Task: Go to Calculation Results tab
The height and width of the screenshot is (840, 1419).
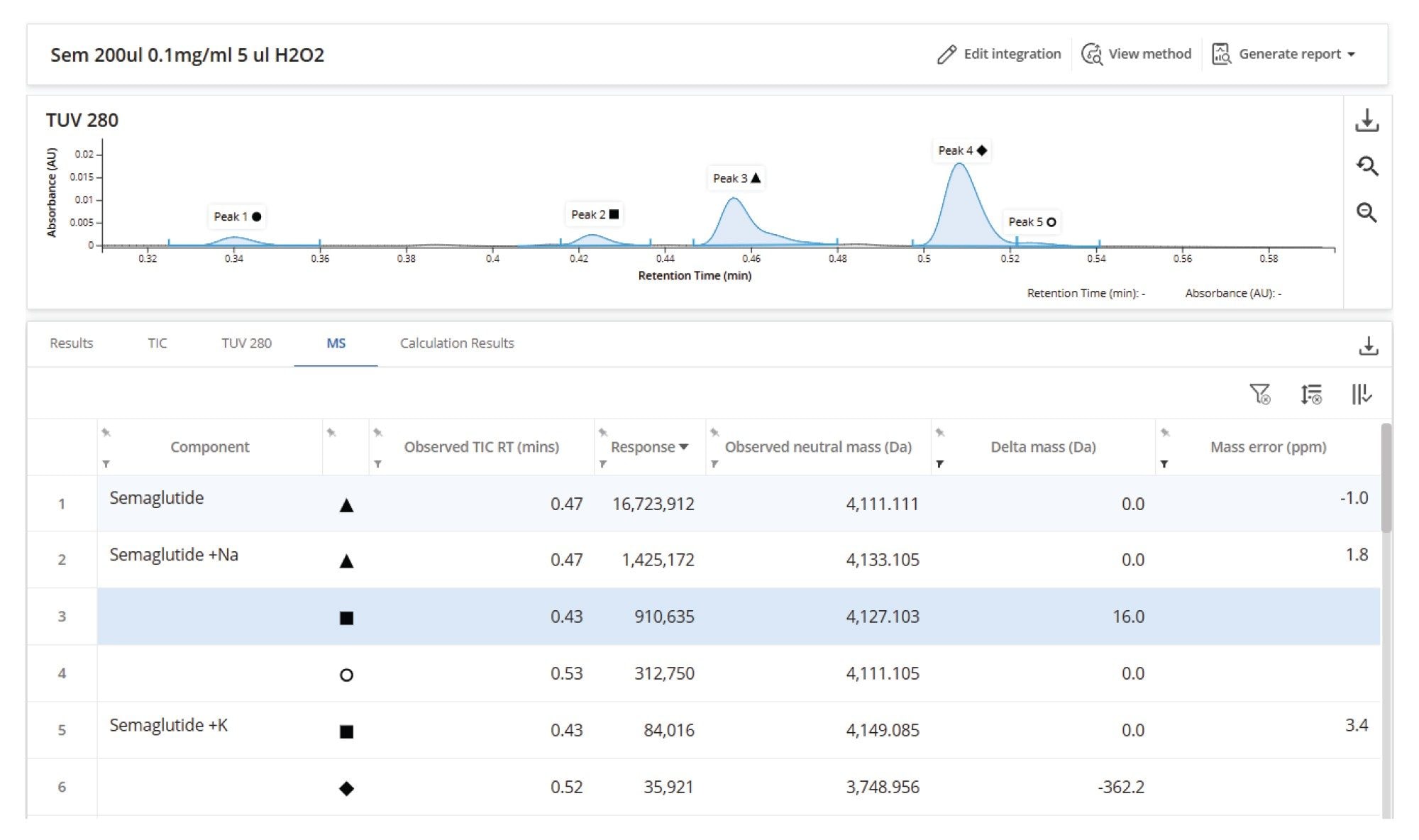Action: click(x=457, y=343)
